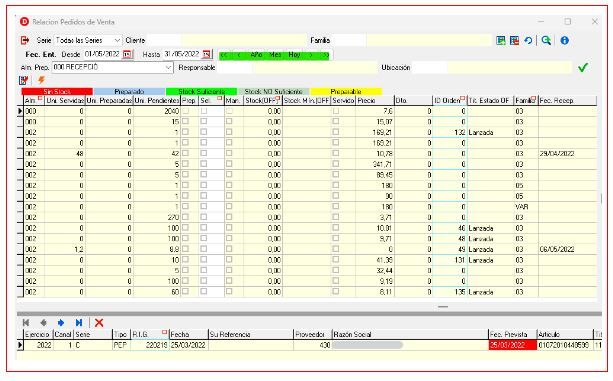This screenshot has width=613, height=381.
Task: Click filter marker on Stock(OFF) column header
Action: pos(278,98)
